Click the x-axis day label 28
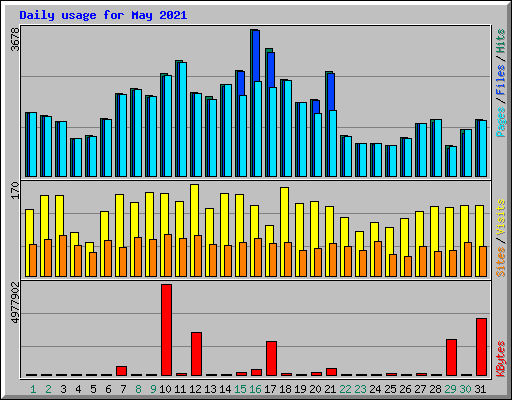The height and width of the screenshot is (400, 512). point(435,389)
